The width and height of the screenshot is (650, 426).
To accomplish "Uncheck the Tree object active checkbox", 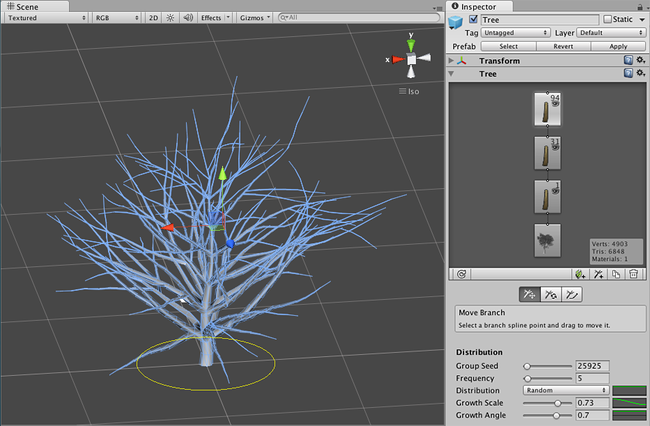I will 473,20.
